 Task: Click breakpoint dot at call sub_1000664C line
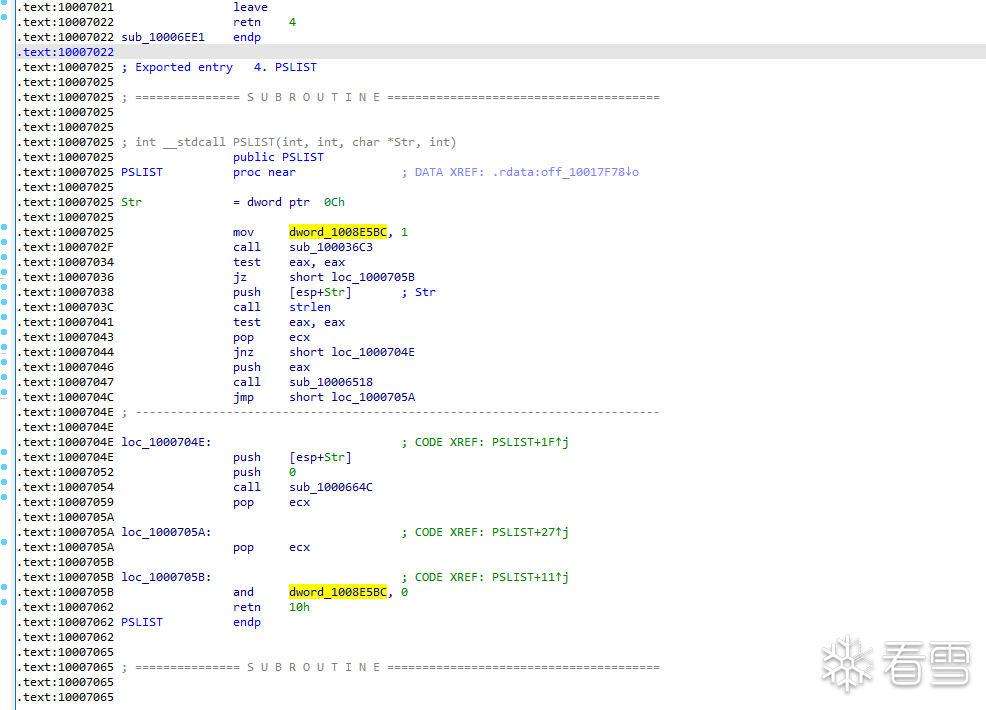[4, 487]
